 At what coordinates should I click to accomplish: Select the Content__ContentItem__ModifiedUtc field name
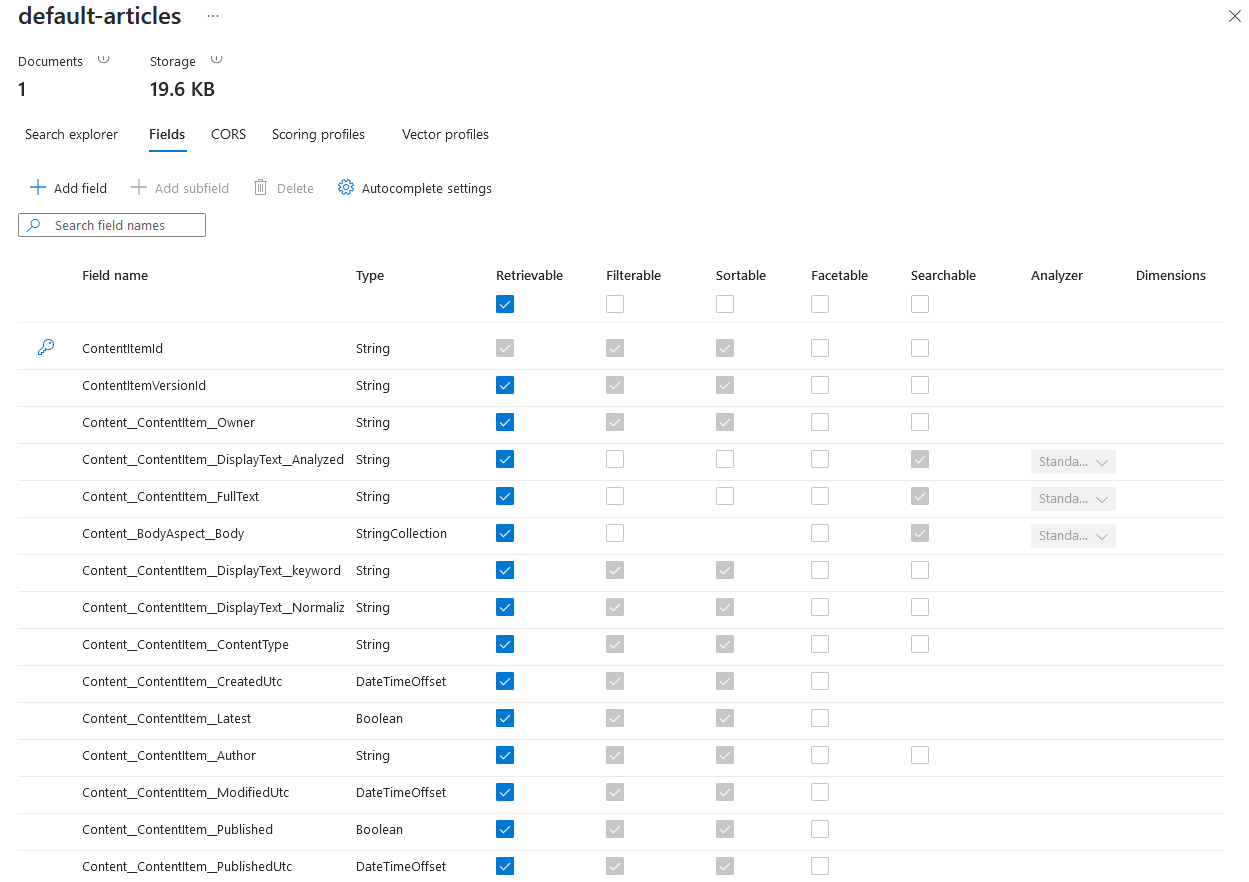(186, 792)
